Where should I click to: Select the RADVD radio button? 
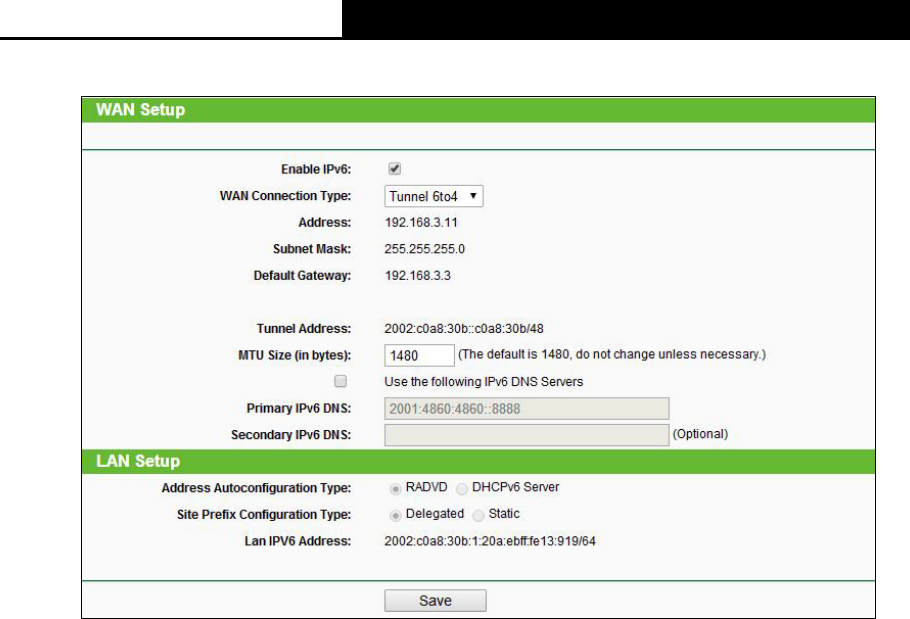point(395,489)
